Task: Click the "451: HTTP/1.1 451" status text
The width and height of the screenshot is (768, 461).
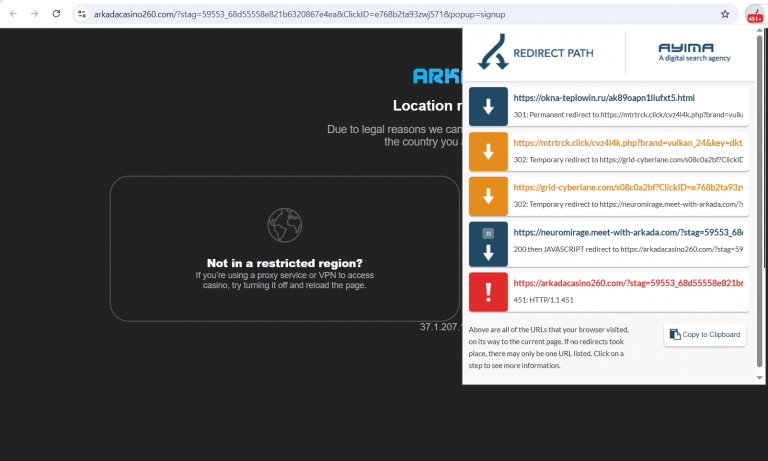Action: pos(543,300)
